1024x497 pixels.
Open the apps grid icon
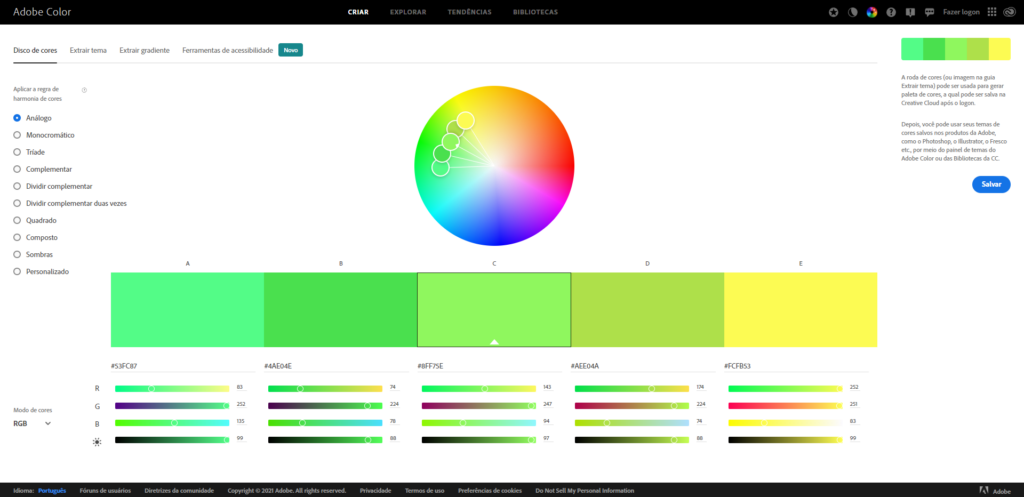click(992, 12)
